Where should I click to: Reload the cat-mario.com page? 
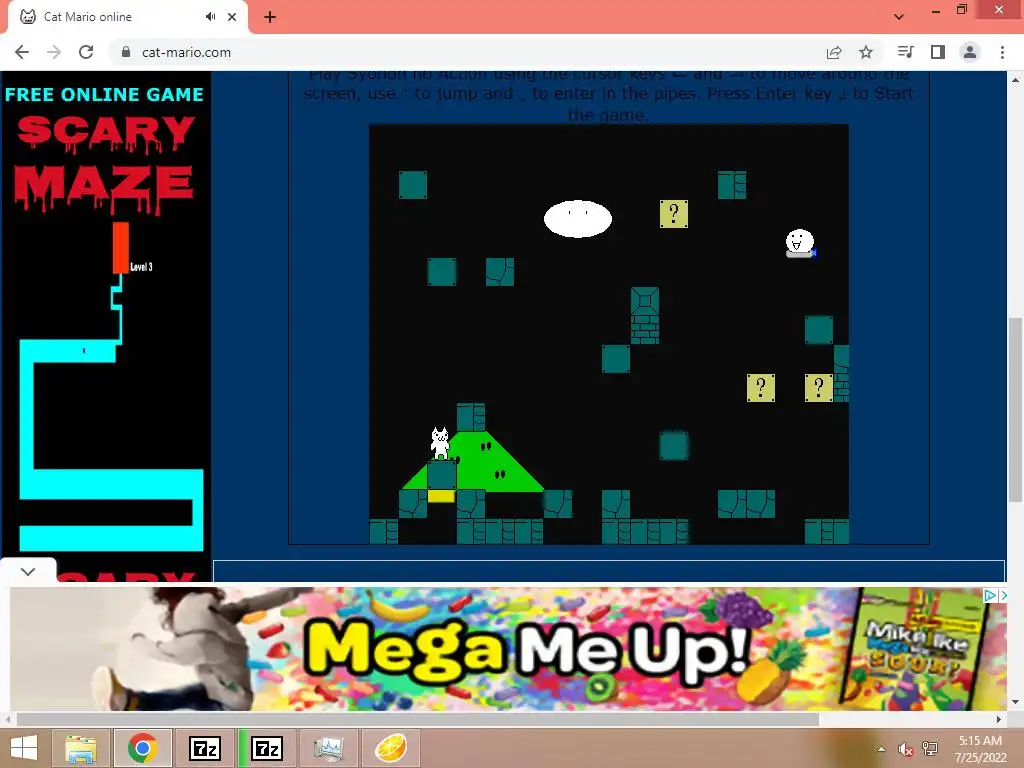click(86, 52)
